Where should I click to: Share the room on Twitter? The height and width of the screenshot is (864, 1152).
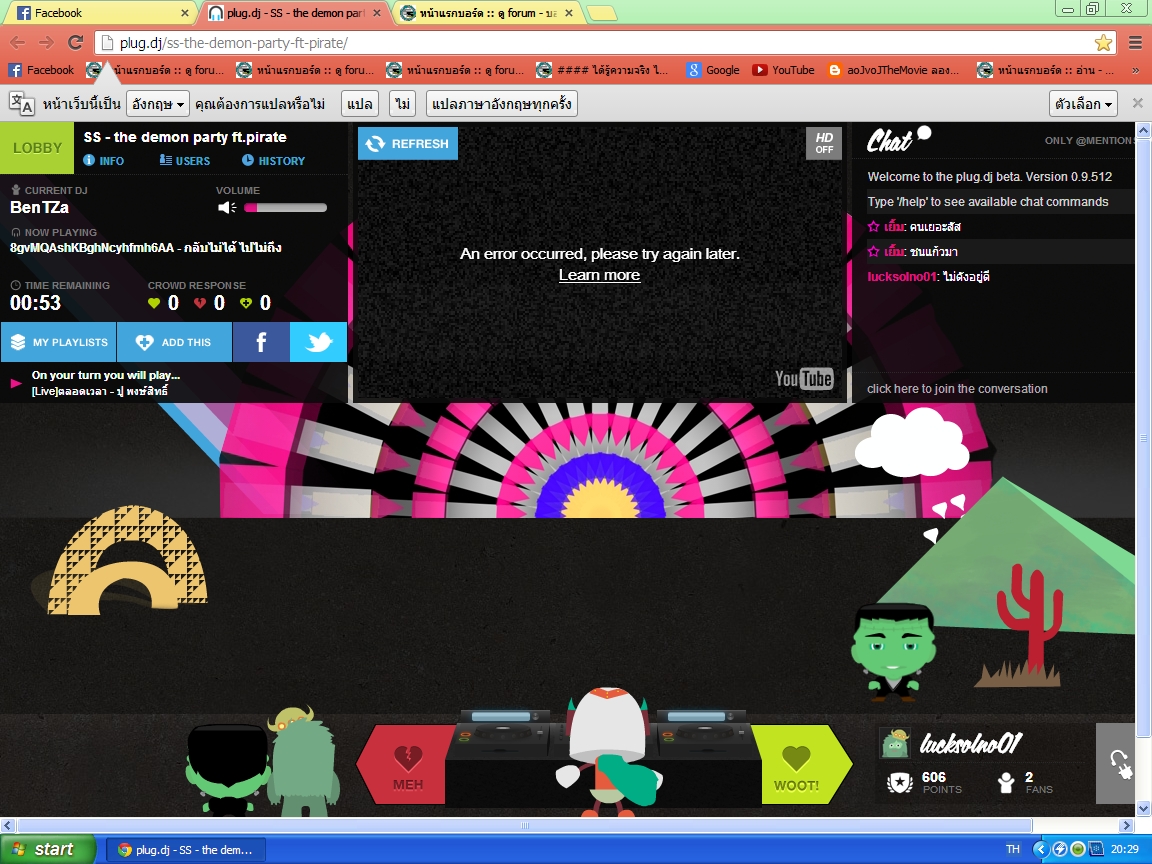point(318,342)
